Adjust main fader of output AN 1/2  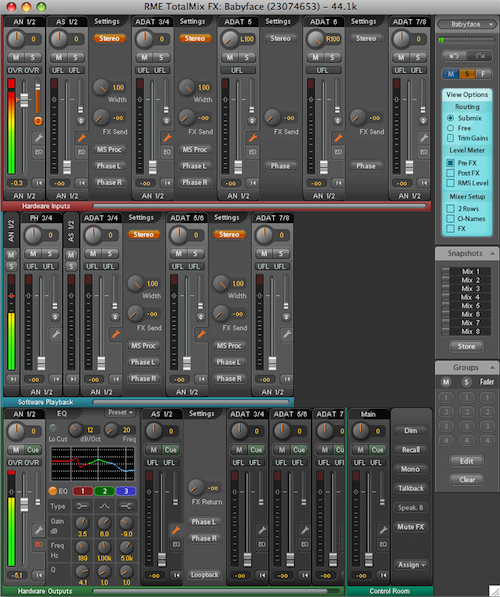coord(24,504)
